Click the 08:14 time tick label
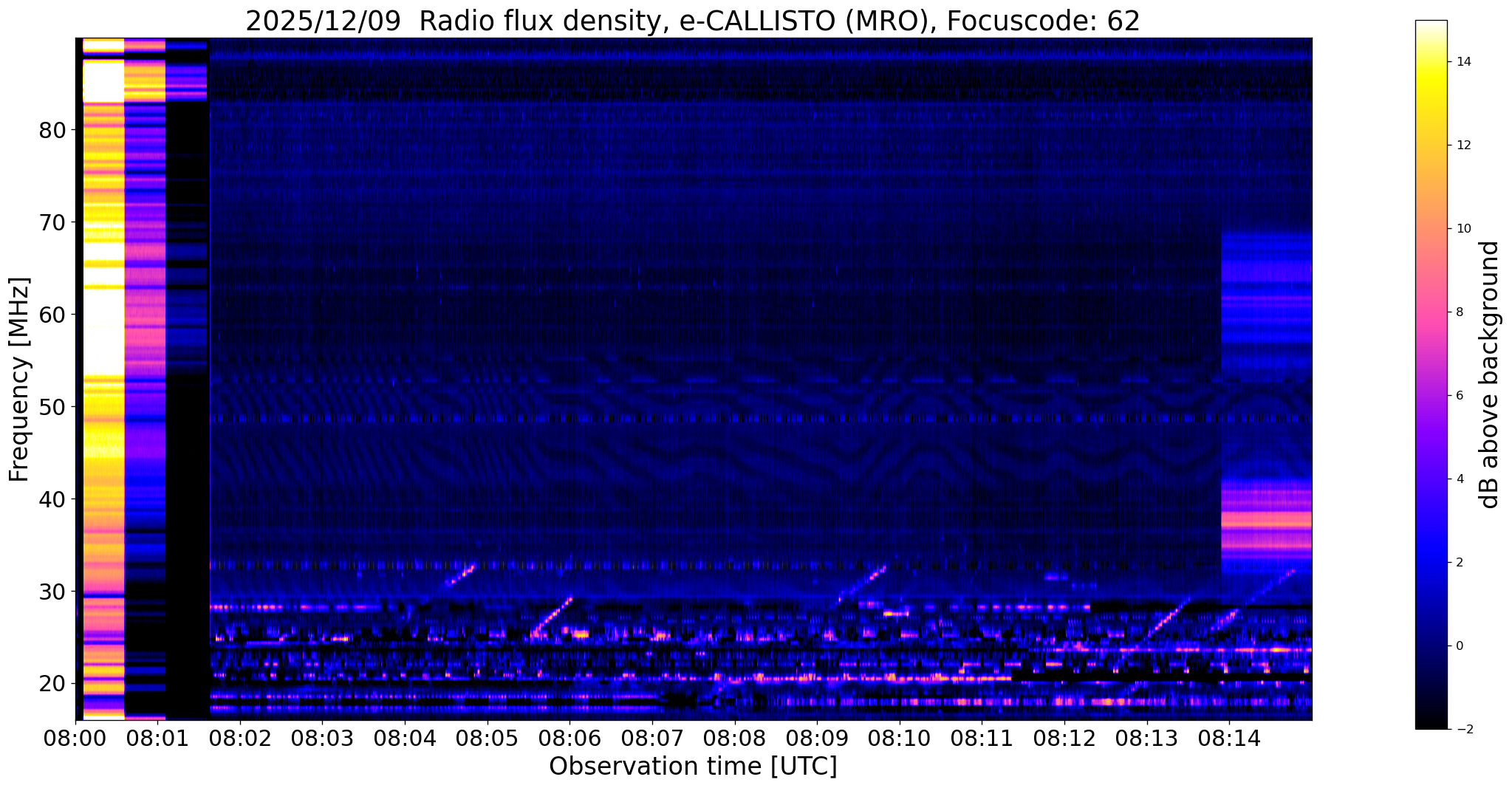1512x788 pixels. click(x=1229, y=738)
